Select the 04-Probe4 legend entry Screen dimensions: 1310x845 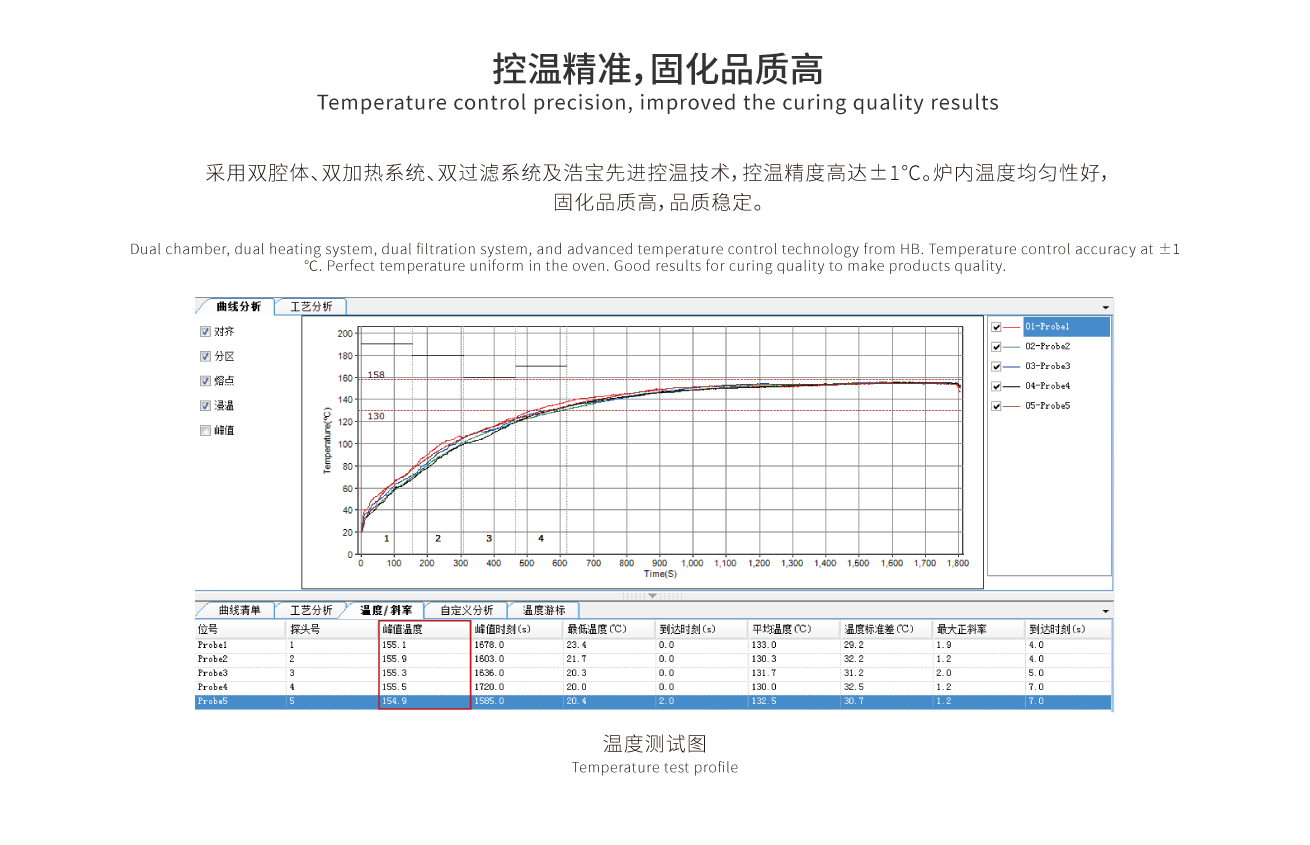[x=1047, y=386]
